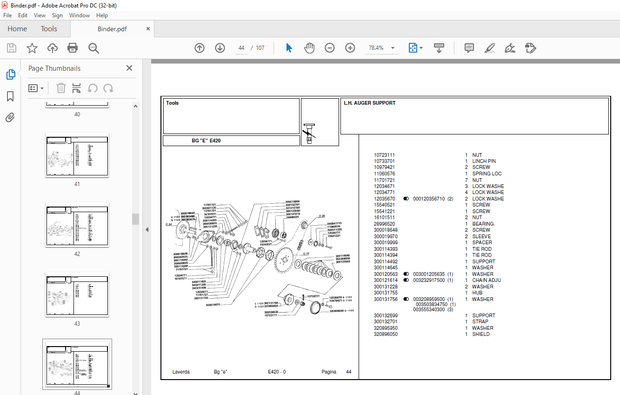
Task: Open the Edit menu
Action: pos(23,15)
